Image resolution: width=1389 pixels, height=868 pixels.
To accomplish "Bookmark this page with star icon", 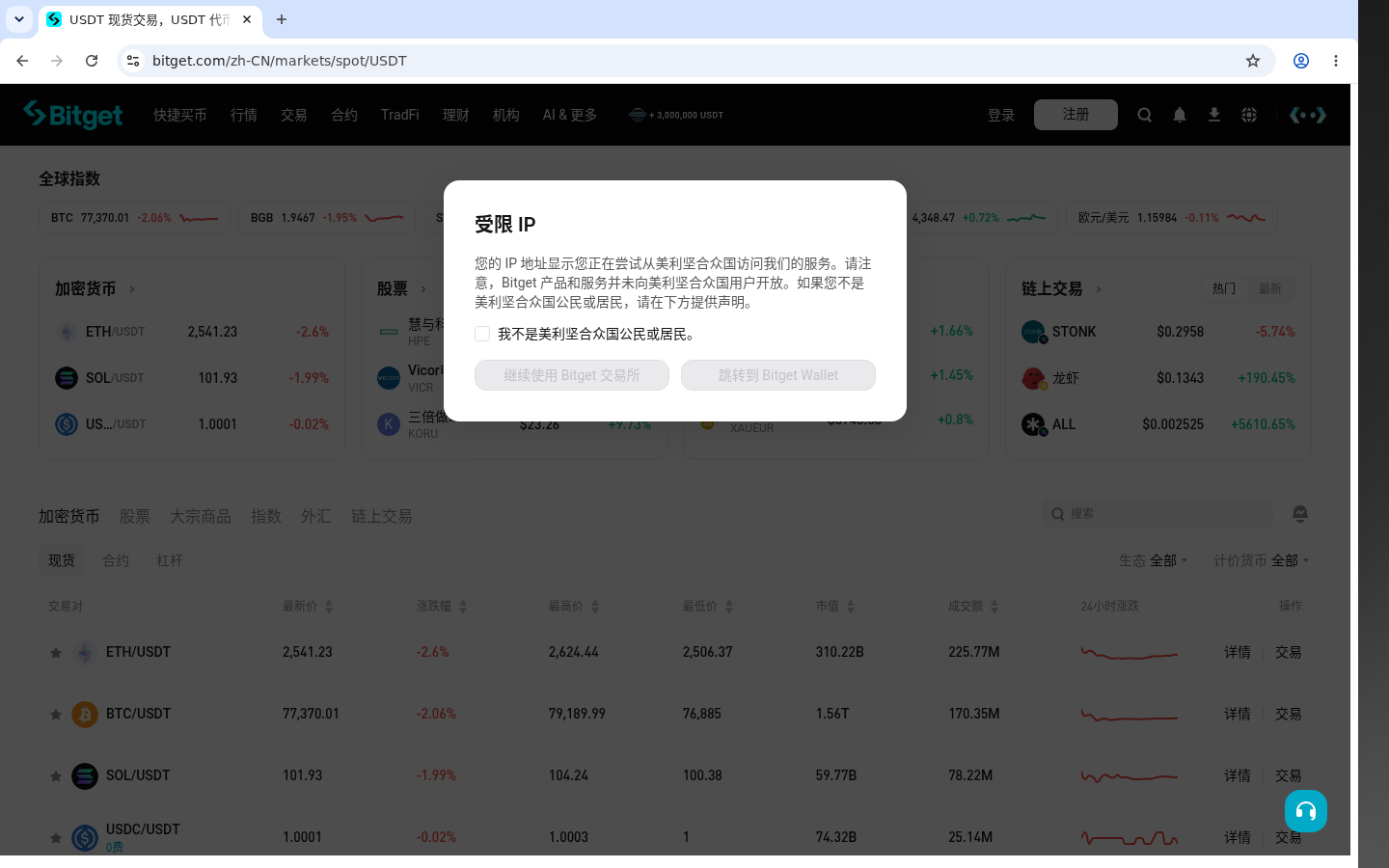I will [x=1253, y=61].
